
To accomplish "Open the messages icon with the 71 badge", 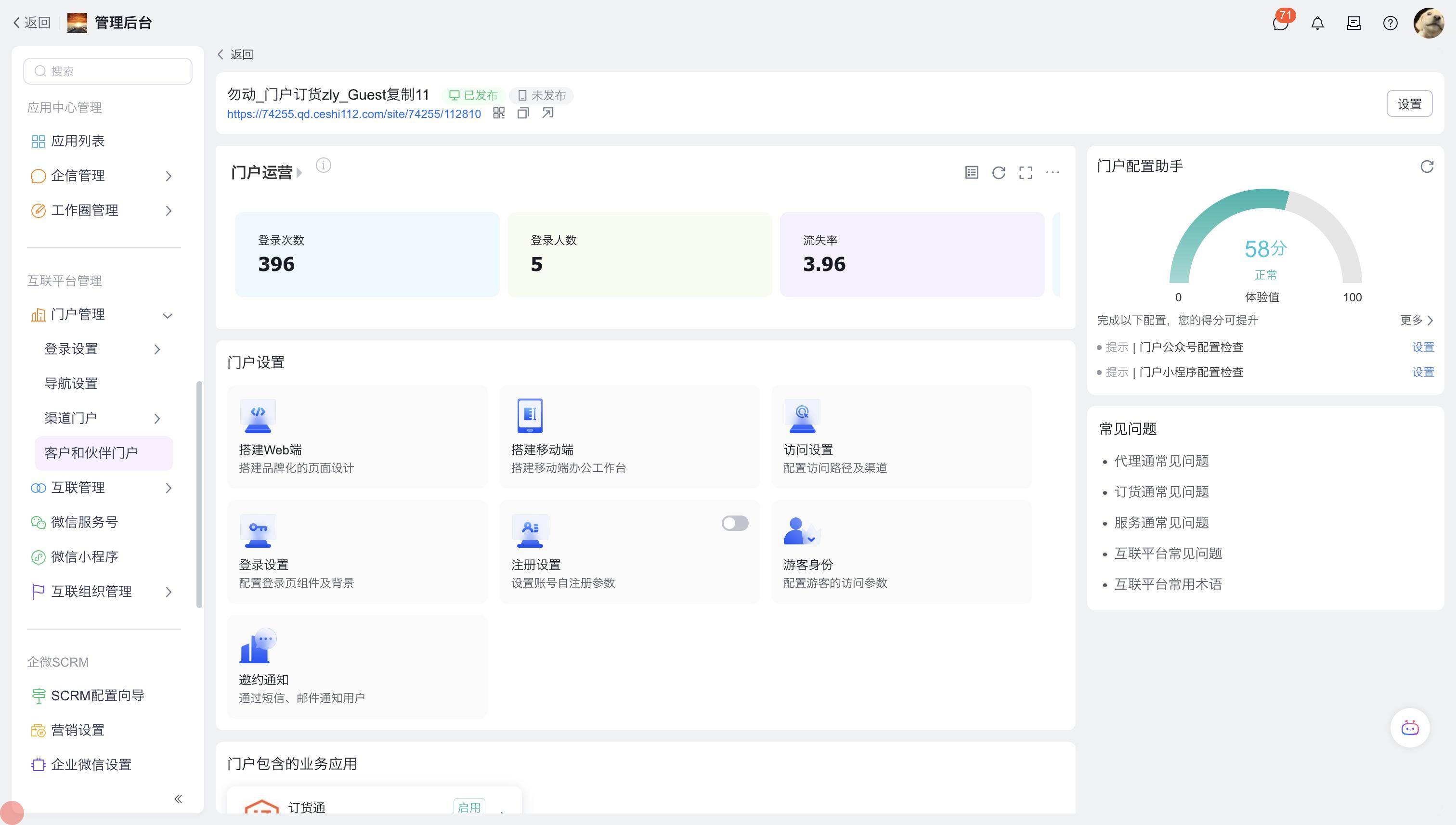I will [1280, 24].
